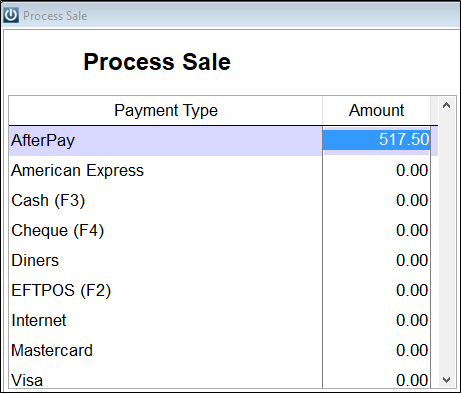Click the EFTPOS (F2) amount cell

tap(376, 290)
